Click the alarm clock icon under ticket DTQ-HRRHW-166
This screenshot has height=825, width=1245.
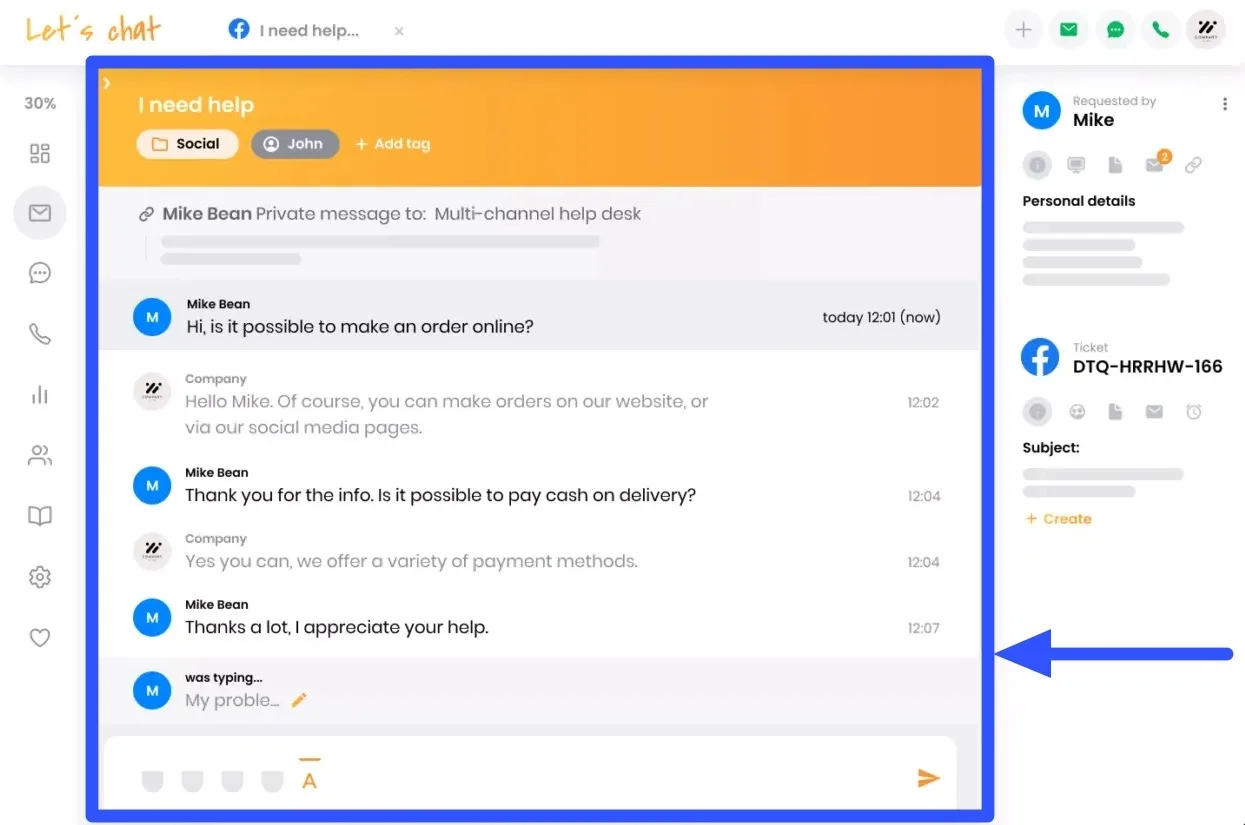(1193, 411)
